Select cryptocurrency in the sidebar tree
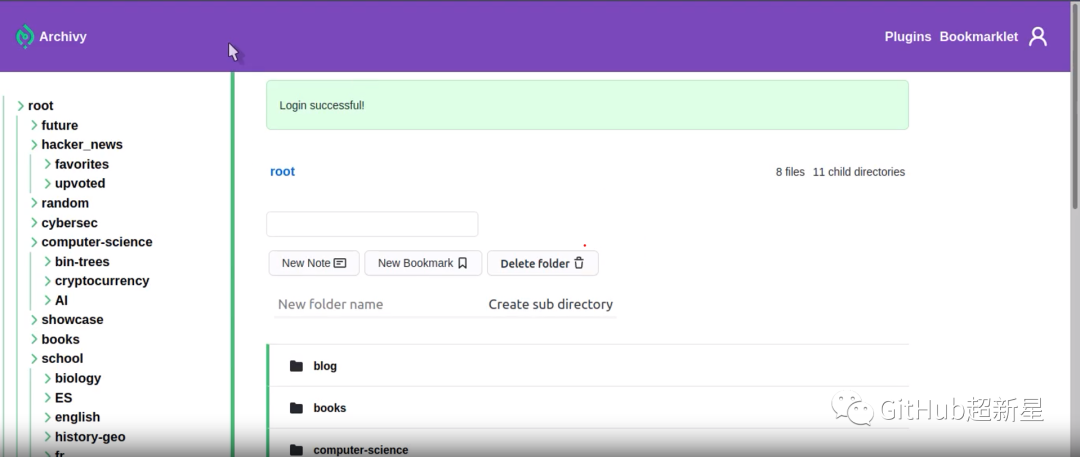Screen dimensions: 1080x457 pos(102,281)
